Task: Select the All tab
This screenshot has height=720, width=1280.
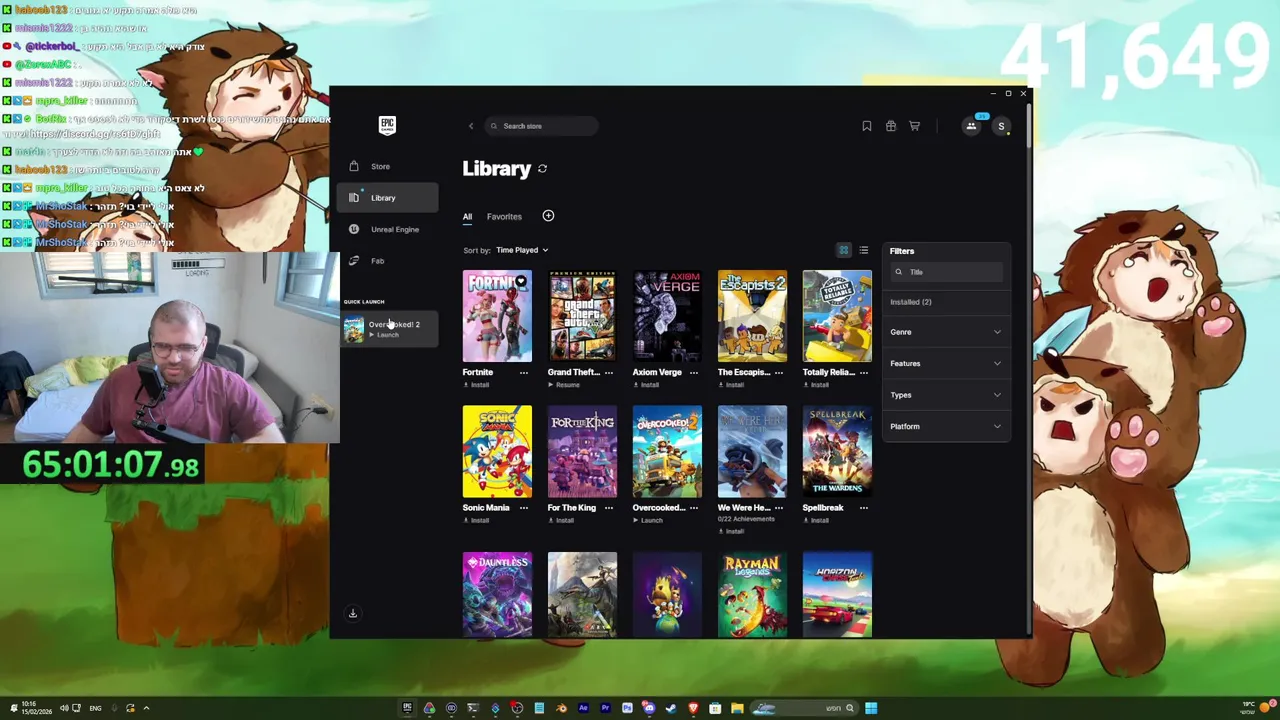Action: coord(467,216)
